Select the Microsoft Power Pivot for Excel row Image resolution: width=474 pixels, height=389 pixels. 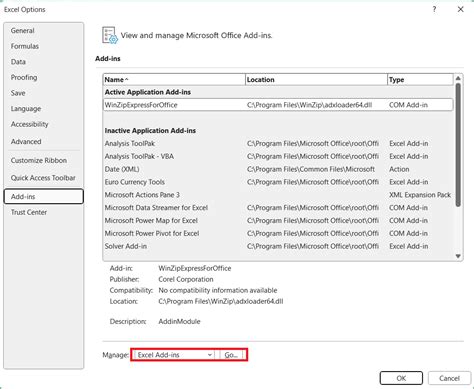278,233
